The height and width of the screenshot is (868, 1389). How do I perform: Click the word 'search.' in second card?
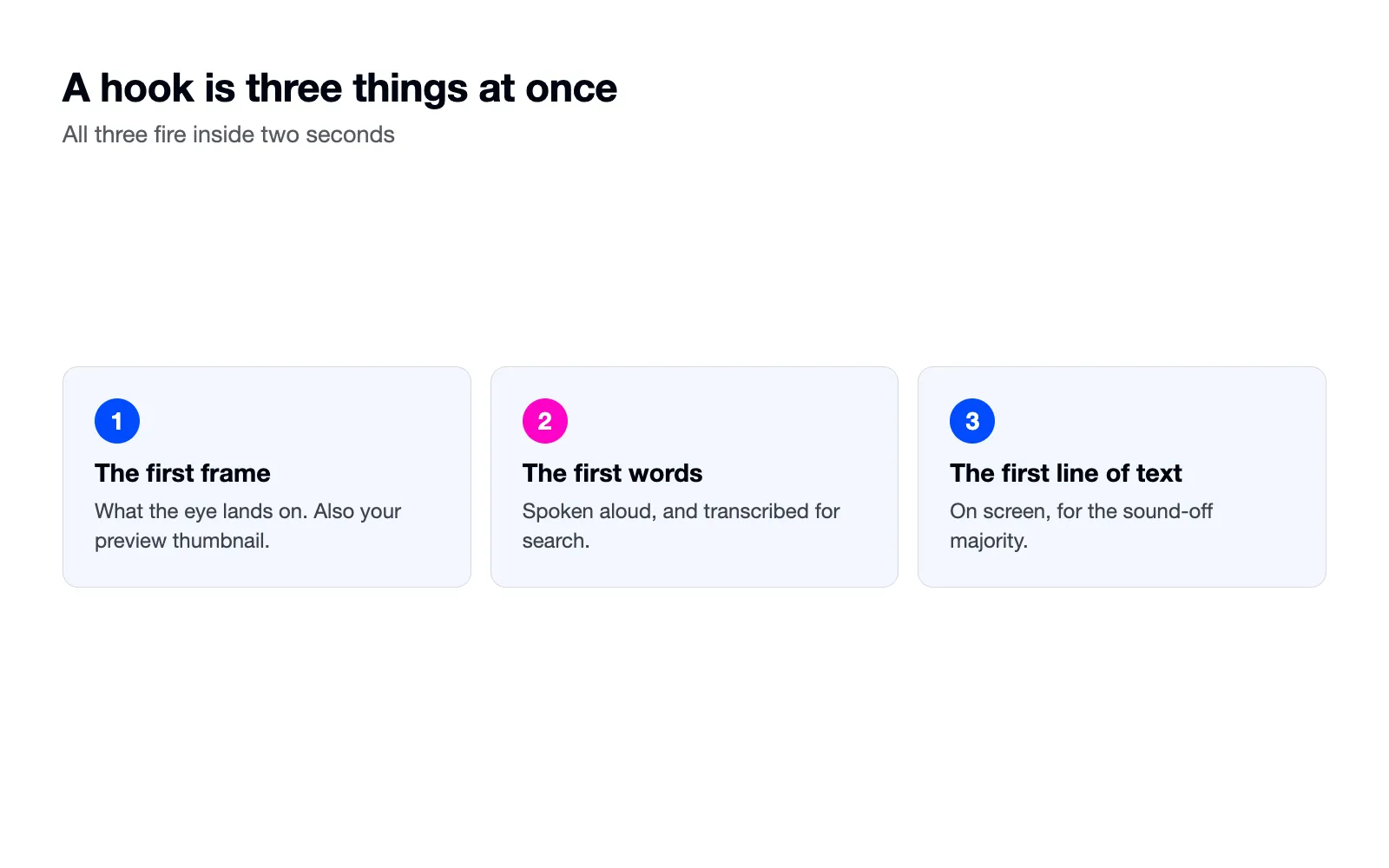pyautogui.click(x=556, y=541)
